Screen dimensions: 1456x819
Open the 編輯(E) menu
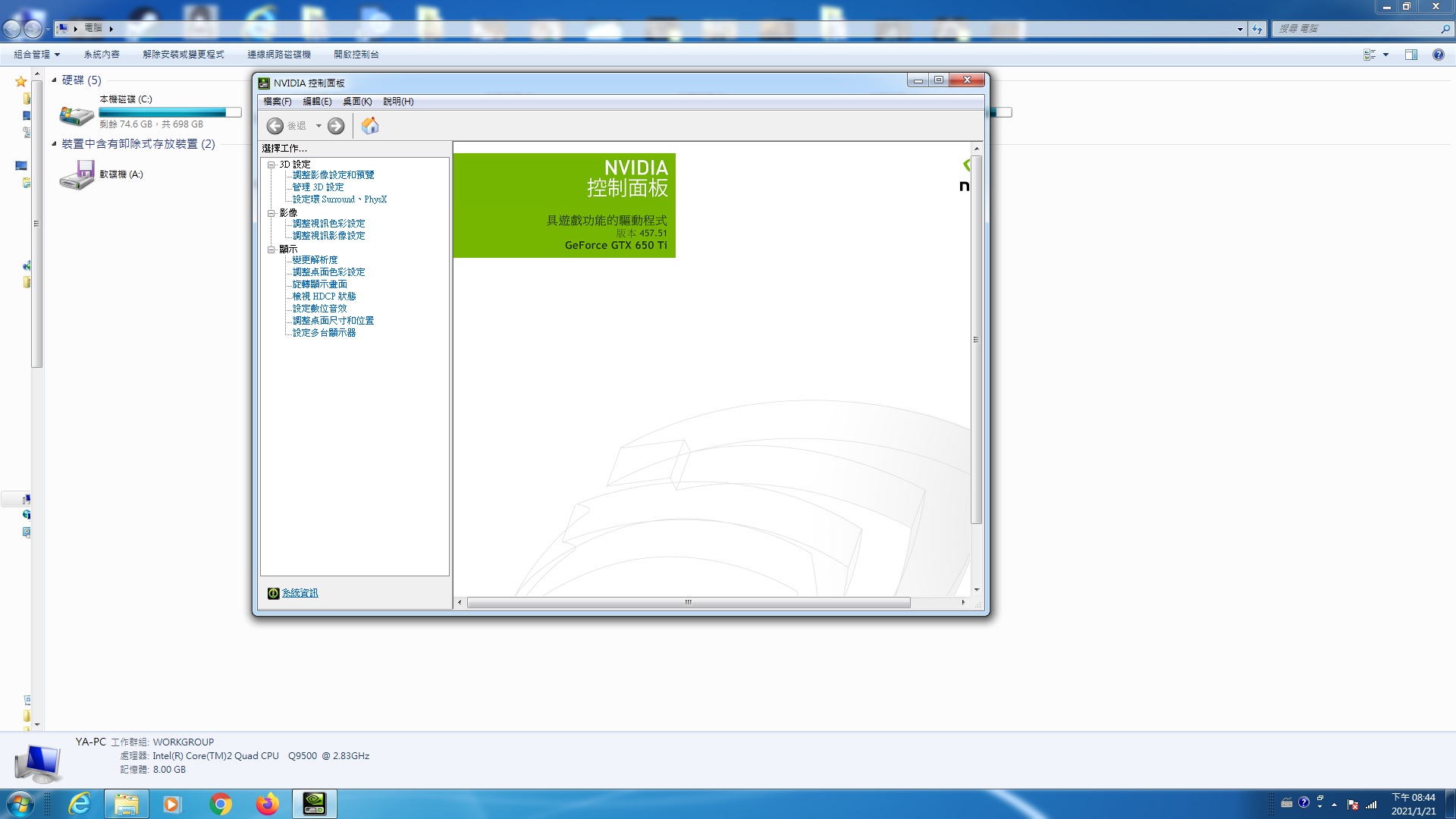[317, 102]
